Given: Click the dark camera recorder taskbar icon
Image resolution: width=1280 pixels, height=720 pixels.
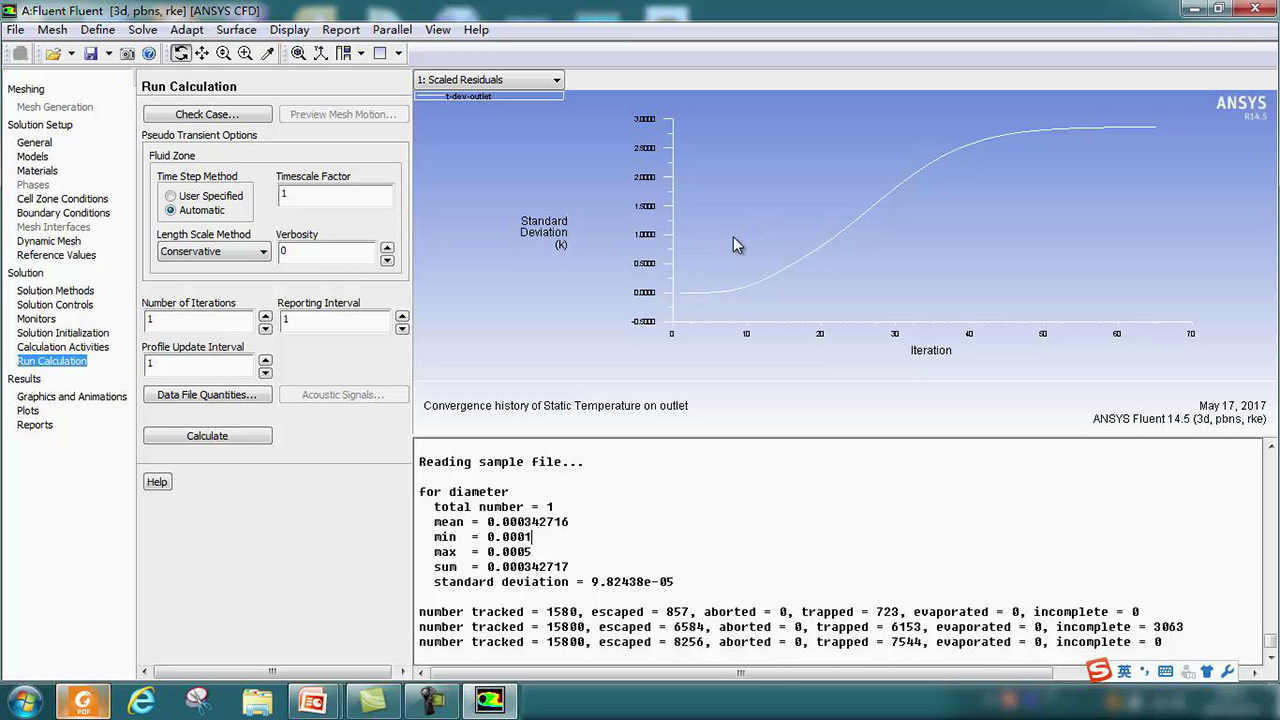Looking at the screenshot, I should pos(431,701).
